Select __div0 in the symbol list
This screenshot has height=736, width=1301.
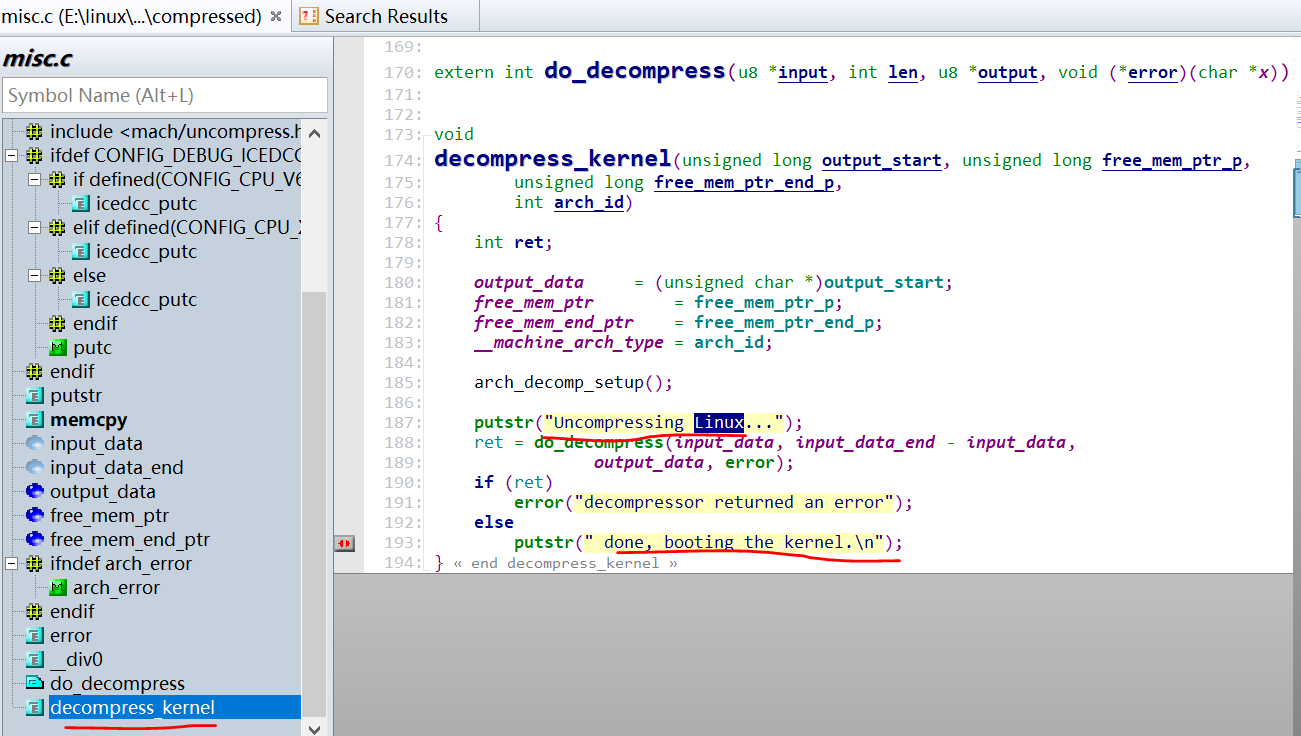pyautogui.click(x=77, y=660)
